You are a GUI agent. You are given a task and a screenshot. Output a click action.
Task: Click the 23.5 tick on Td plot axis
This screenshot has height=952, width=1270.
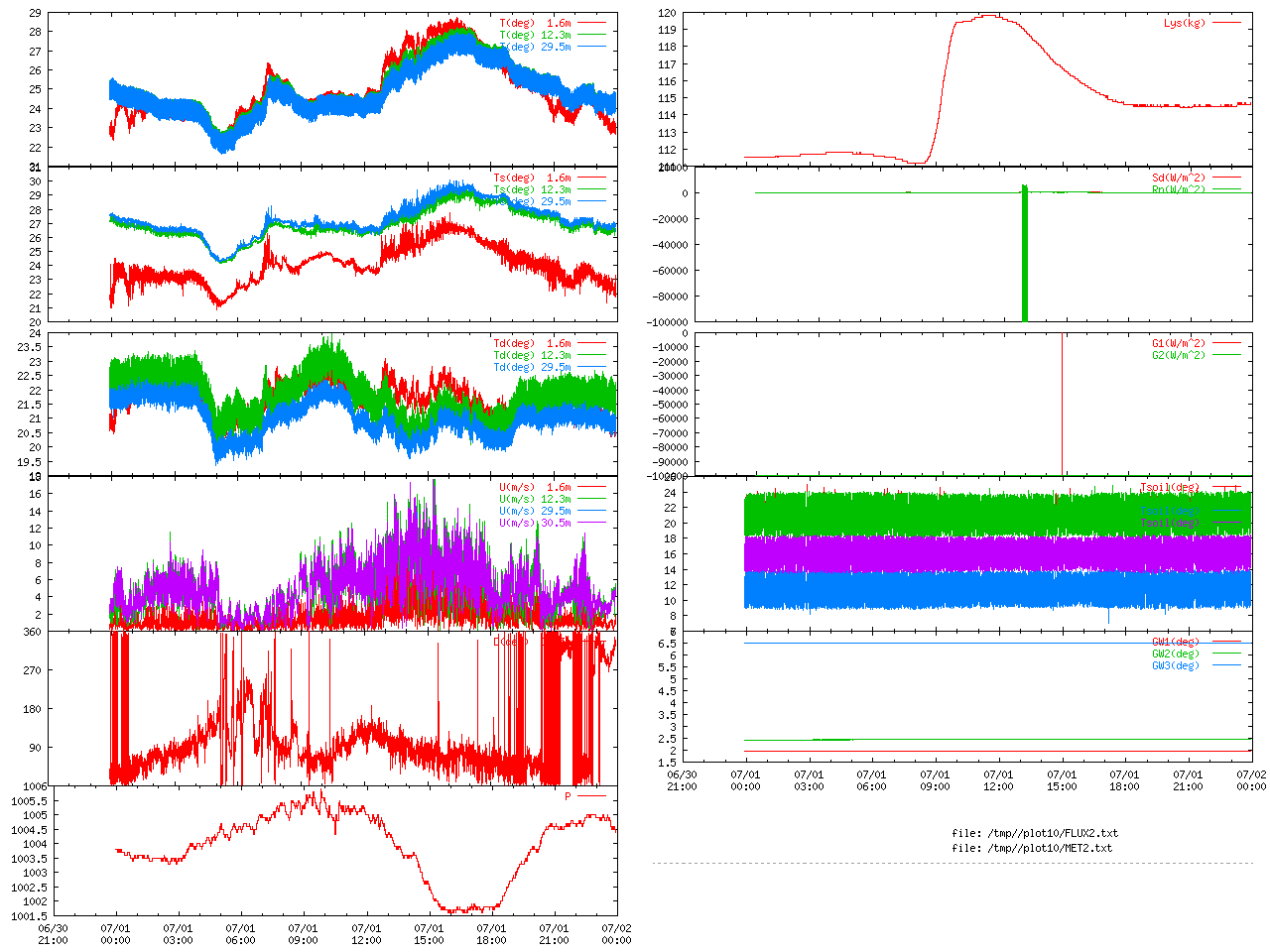pos(30,348)
